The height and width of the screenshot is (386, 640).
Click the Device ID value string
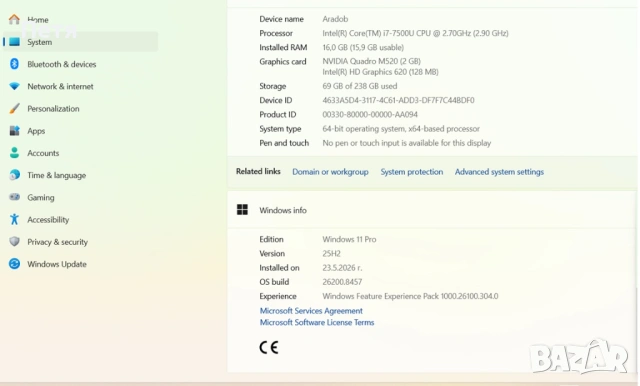[x=398, y=100]
